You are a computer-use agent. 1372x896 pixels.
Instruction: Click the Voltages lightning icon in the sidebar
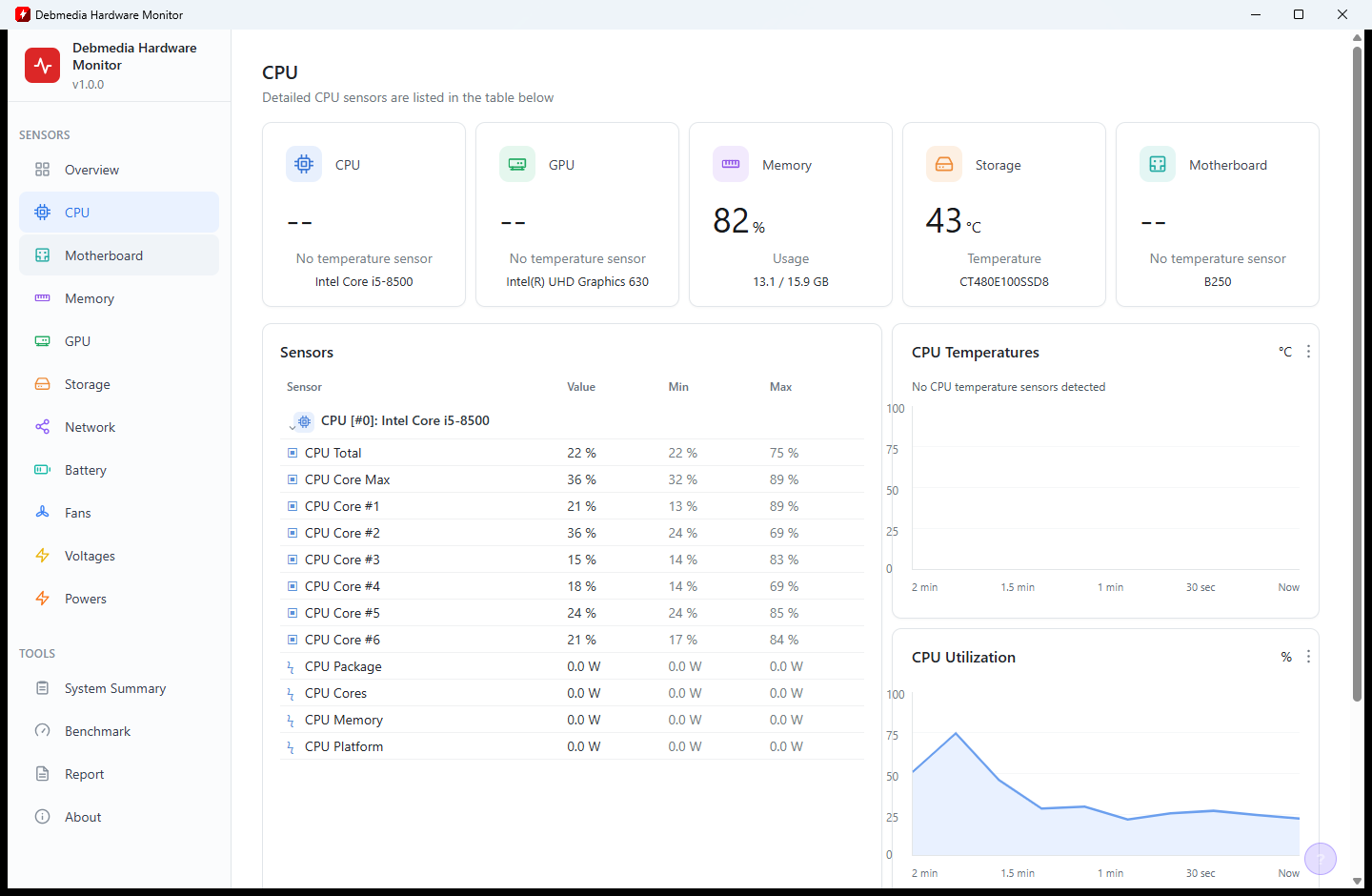coord(42,556)
